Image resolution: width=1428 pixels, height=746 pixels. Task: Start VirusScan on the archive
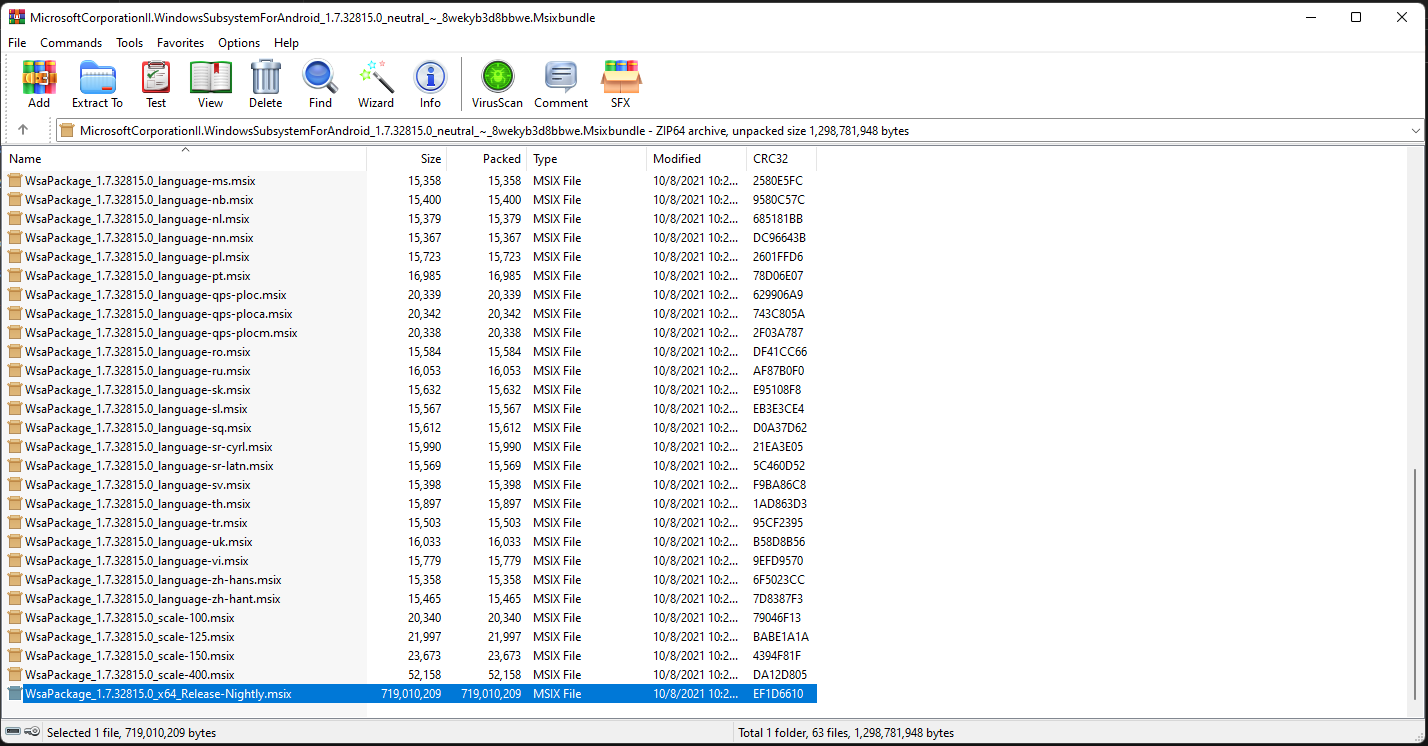point(497,84)
